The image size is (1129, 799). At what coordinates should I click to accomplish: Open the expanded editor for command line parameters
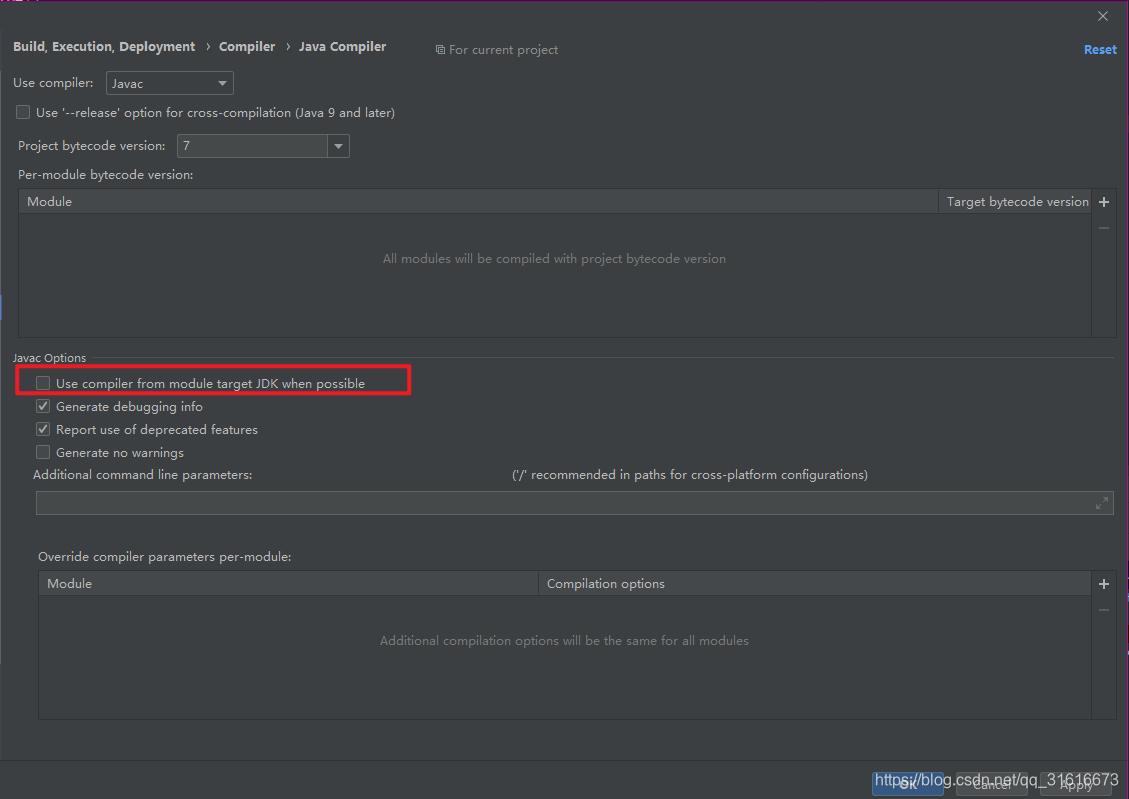pyautogui.click(x=1101, y=502)
